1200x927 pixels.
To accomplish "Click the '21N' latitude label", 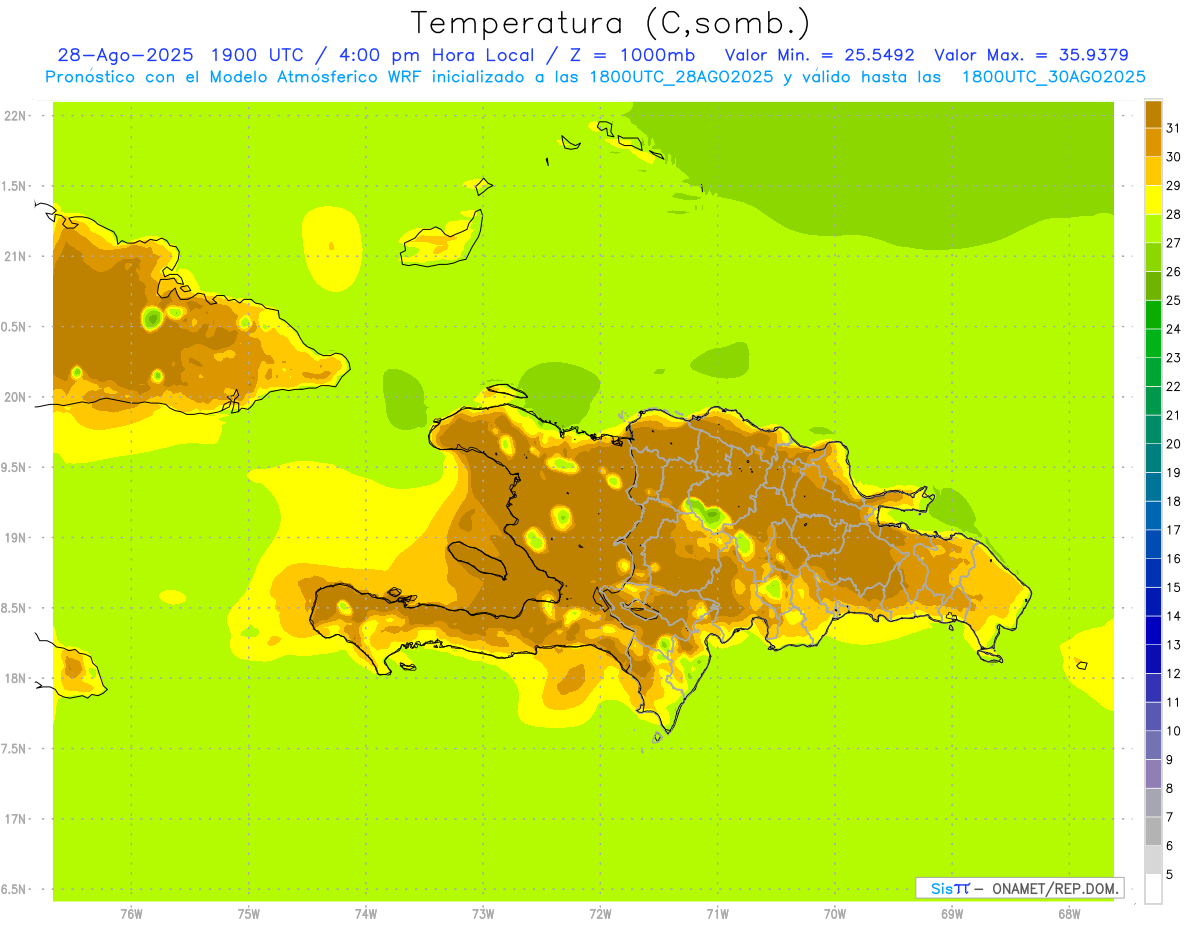I will pos(14,256).
